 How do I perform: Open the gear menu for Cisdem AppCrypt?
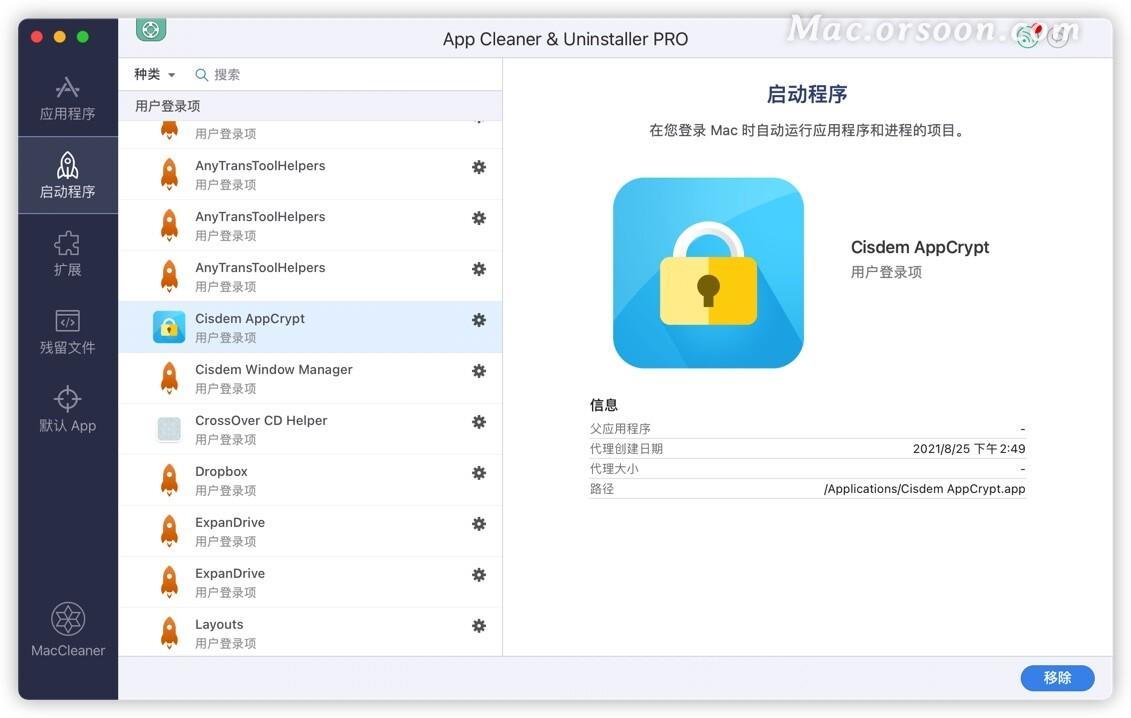pos(479,320)
